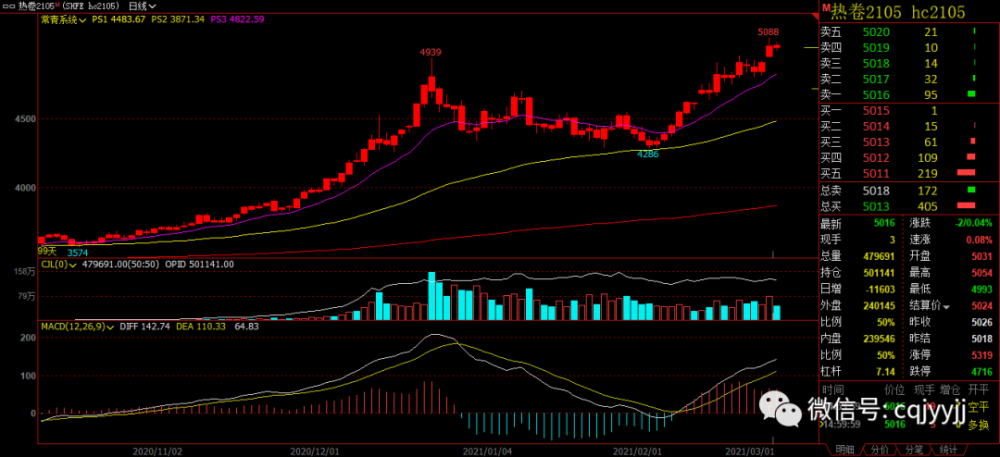
Task: Click the 热卷2105 hc2105 quote panel heading
Action: tap(899, 11)
